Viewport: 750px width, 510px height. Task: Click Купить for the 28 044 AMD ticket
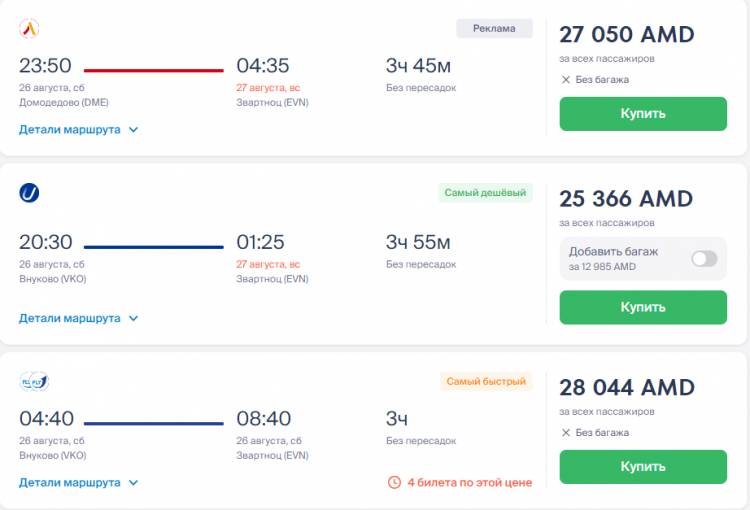point(643,466)
